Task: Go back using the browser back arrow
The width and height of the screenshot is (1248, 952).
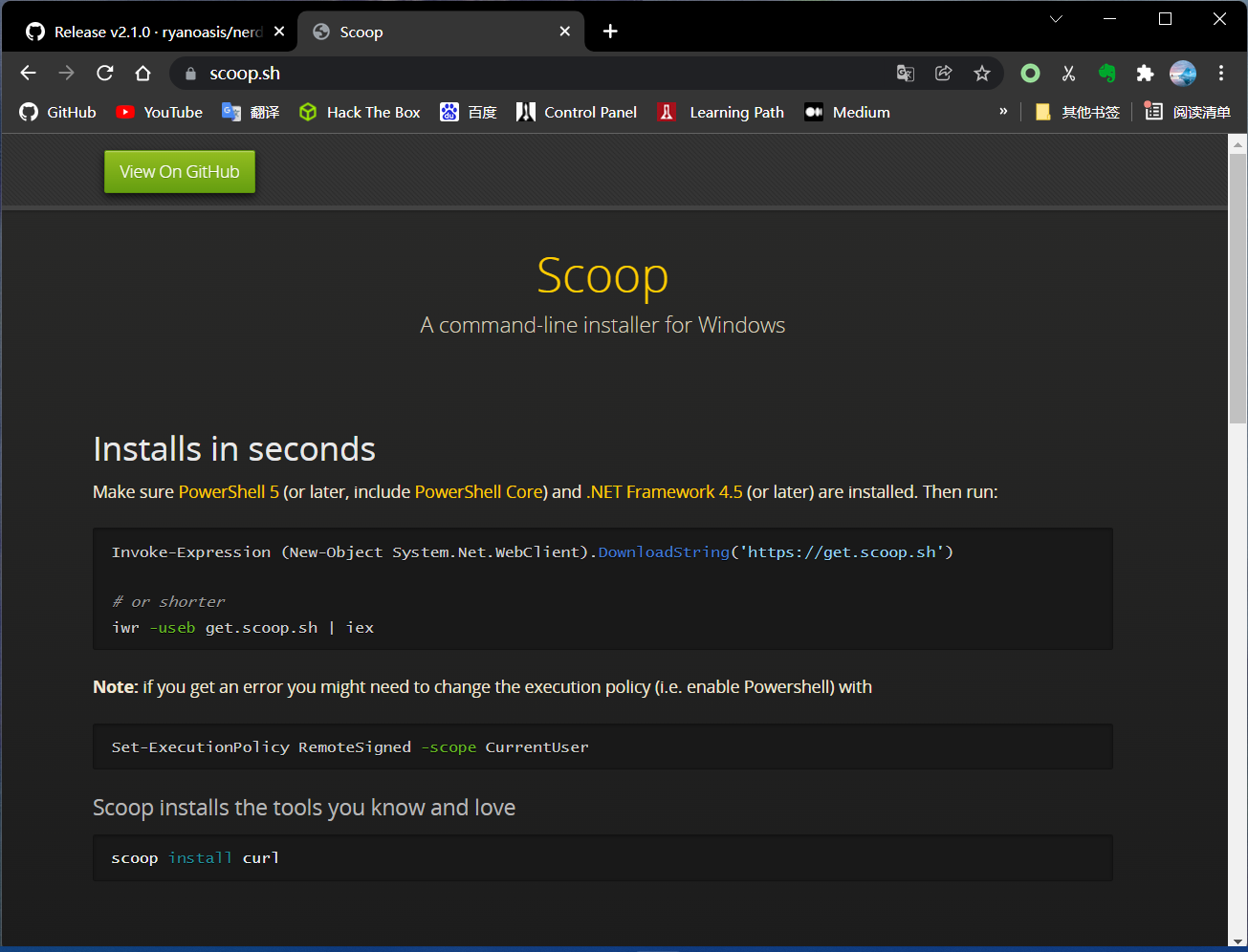Action: (x=28, y=73)
